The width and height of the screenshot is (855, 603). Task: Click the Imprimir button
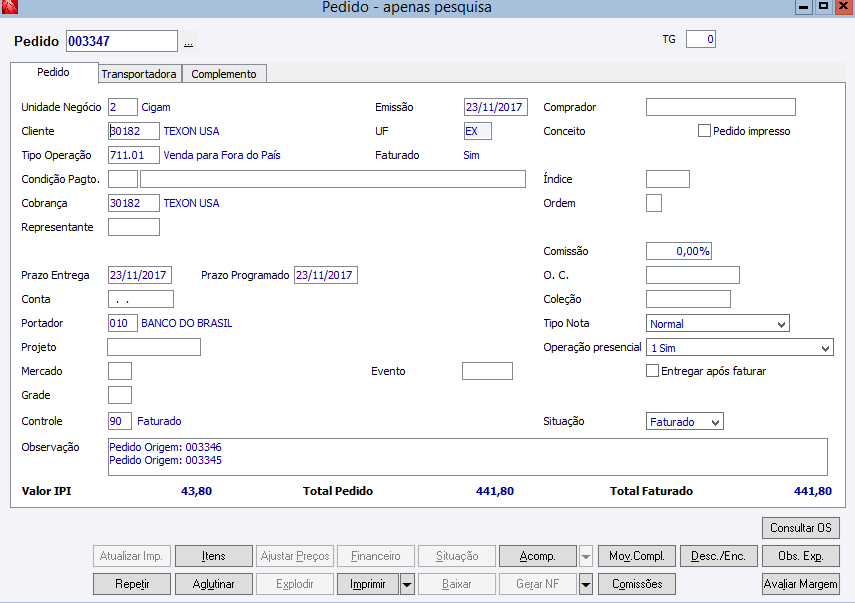pos(368,584)
